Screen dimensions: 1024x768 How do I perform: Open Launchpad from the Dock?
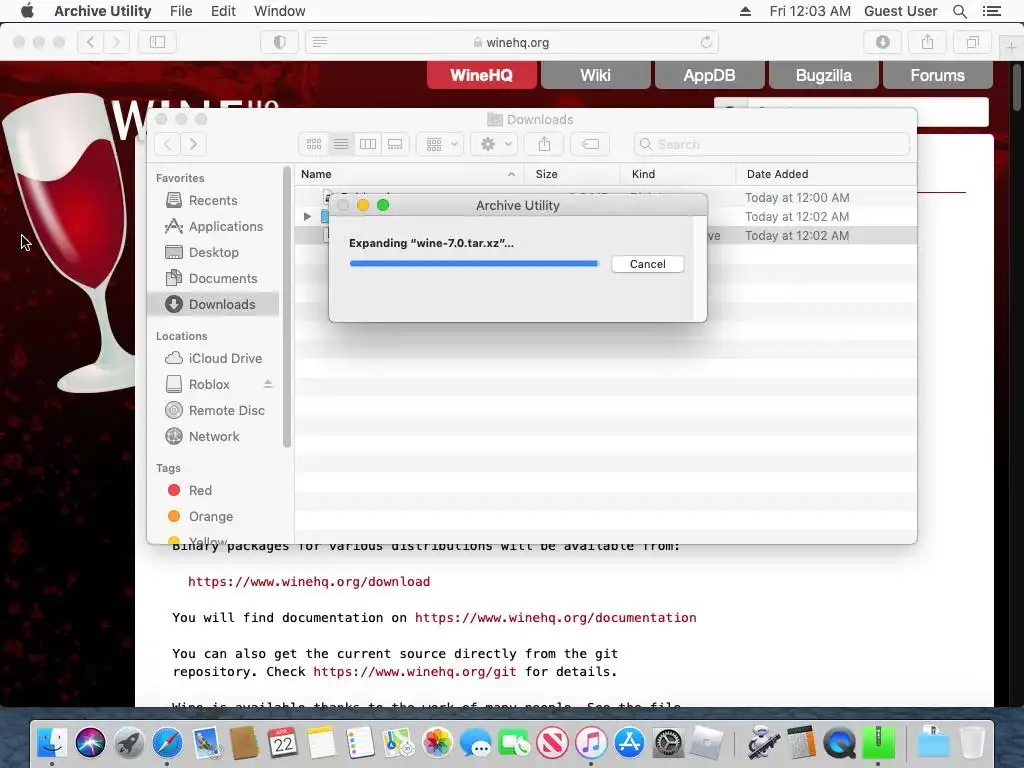[129, 743]
